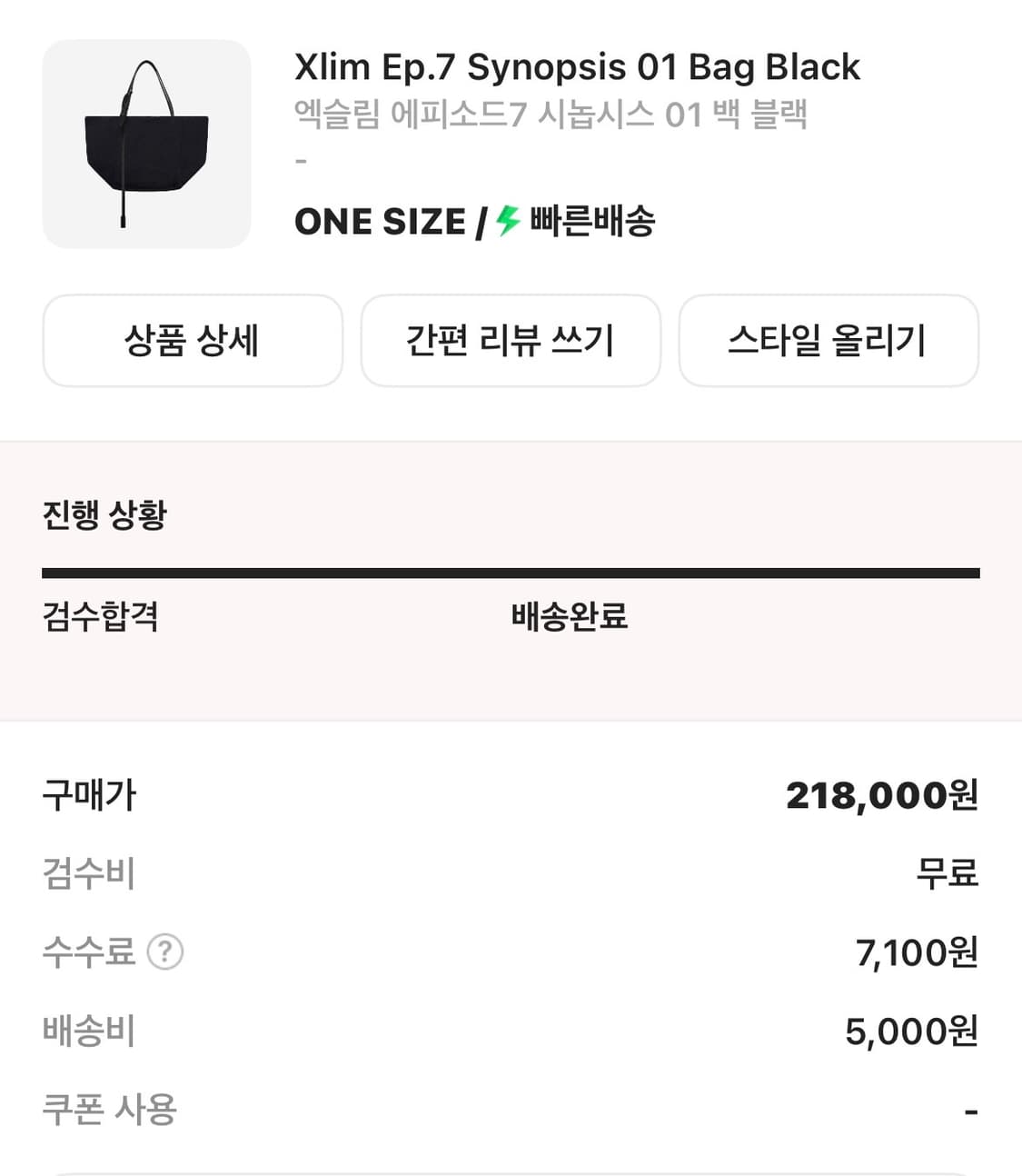Select the 스타일 올리기 button
Screen dimensions: 1022x1176
(x=828, y=341)
